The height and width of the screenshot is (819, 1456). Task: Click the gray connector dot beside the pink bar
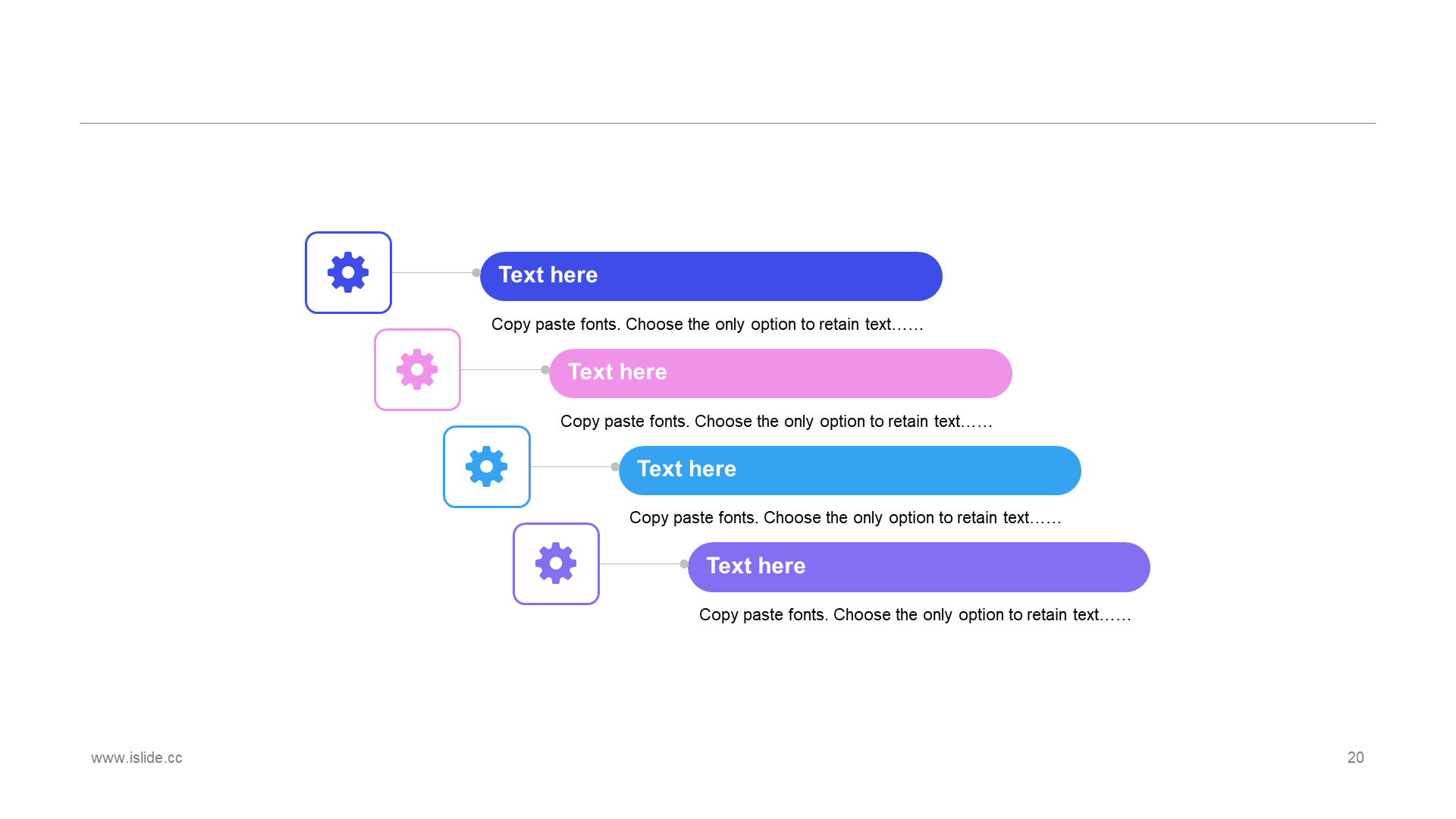click(x=545, y=369)
